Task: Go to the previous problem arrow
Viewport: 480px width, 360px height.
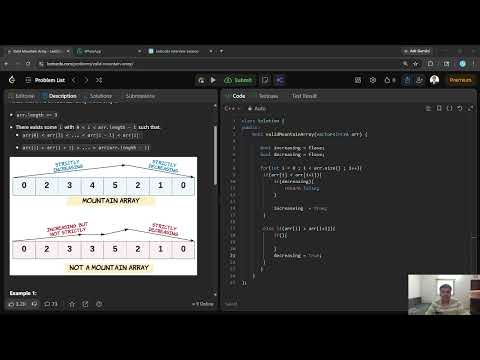Action: [x=74, y=80]
